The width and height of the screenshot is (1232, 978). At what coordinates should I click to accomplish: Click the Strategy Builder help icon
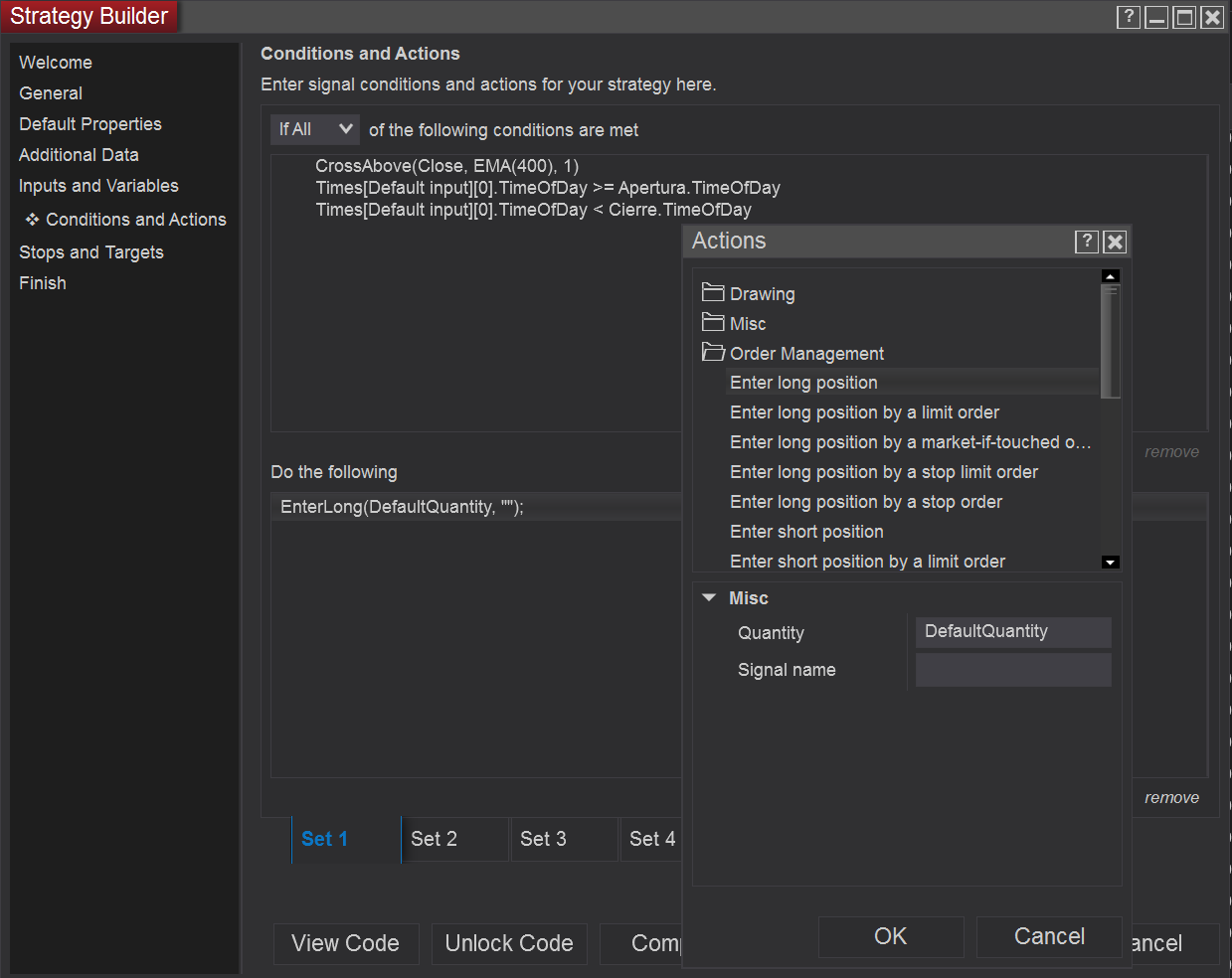(1128, 17)
